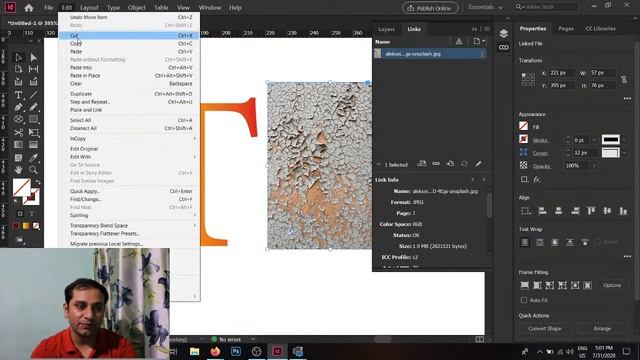The height and width of the screenshot is (360, 640).
Task: Click the X position field
Action: point(561,73)
